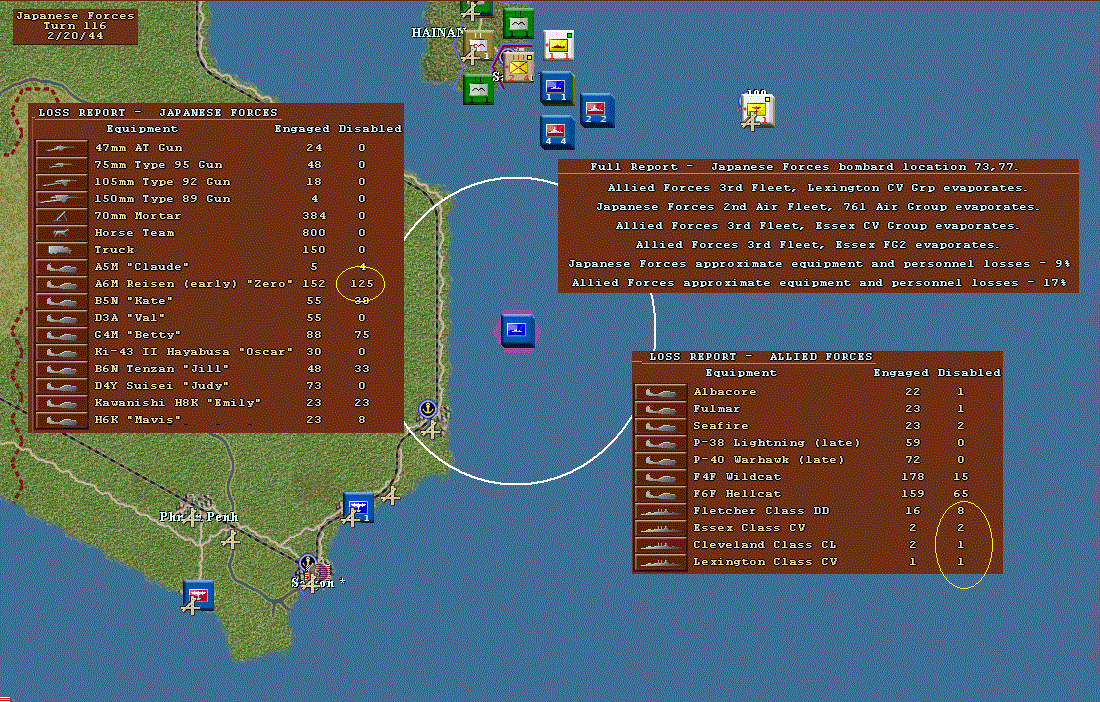Click the Lexington Class CV ship icon

pos(660,562)
